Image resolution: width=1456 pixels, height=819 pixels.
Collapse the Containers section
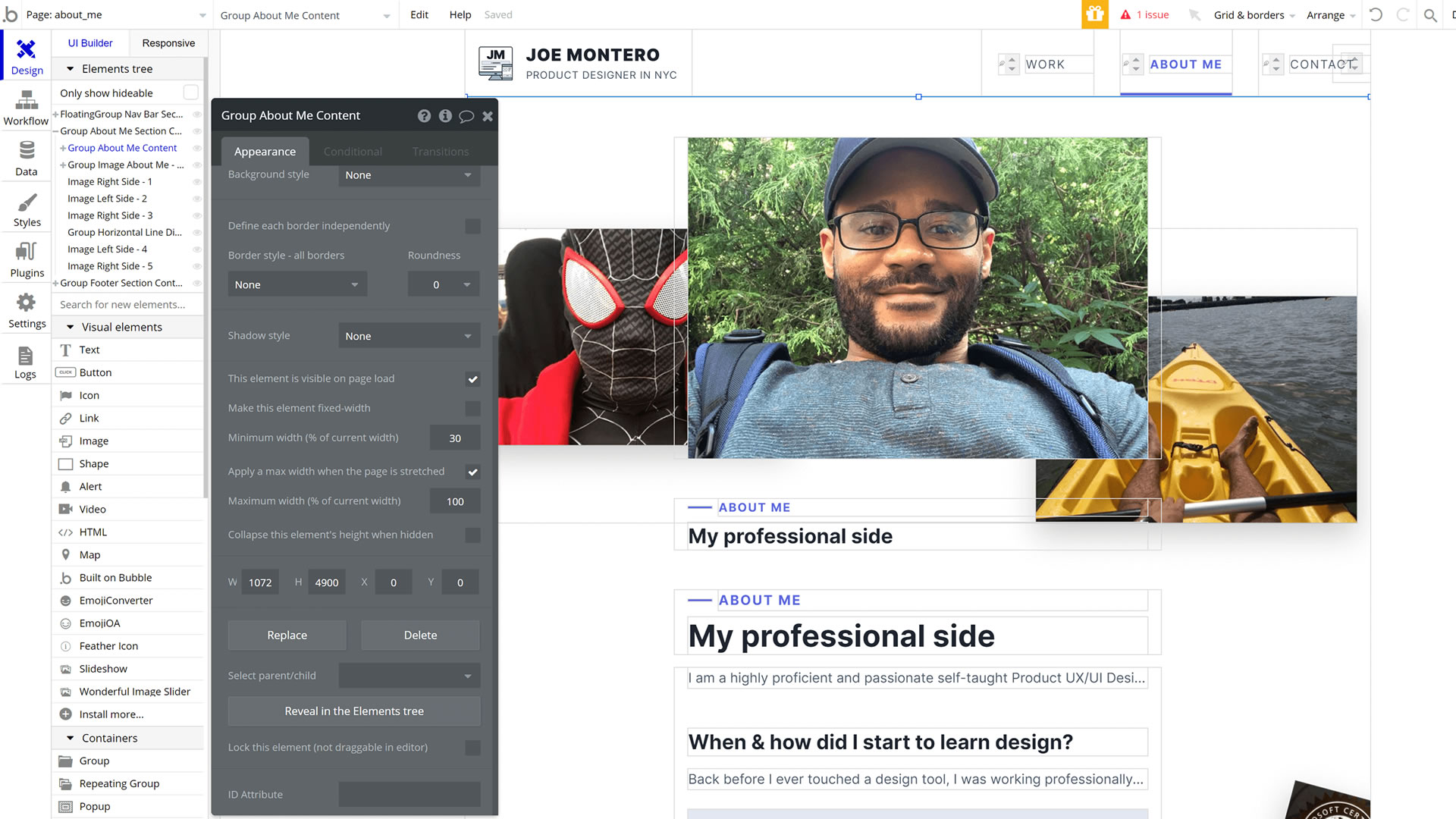[71, 738]
